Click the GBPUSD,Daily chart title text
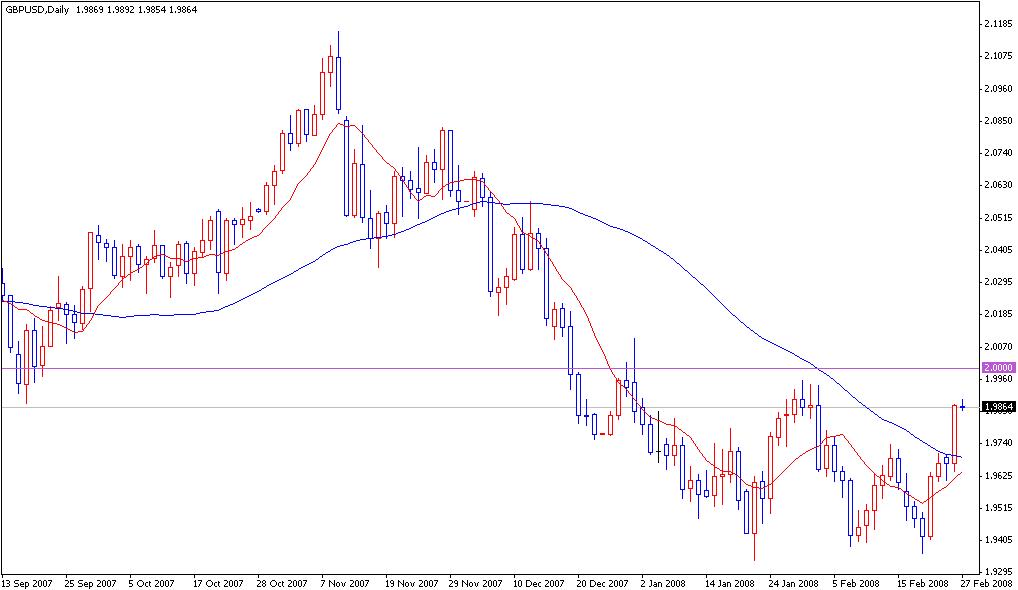The height and width of the screenshot is (590, 1018). coord(37,10)
